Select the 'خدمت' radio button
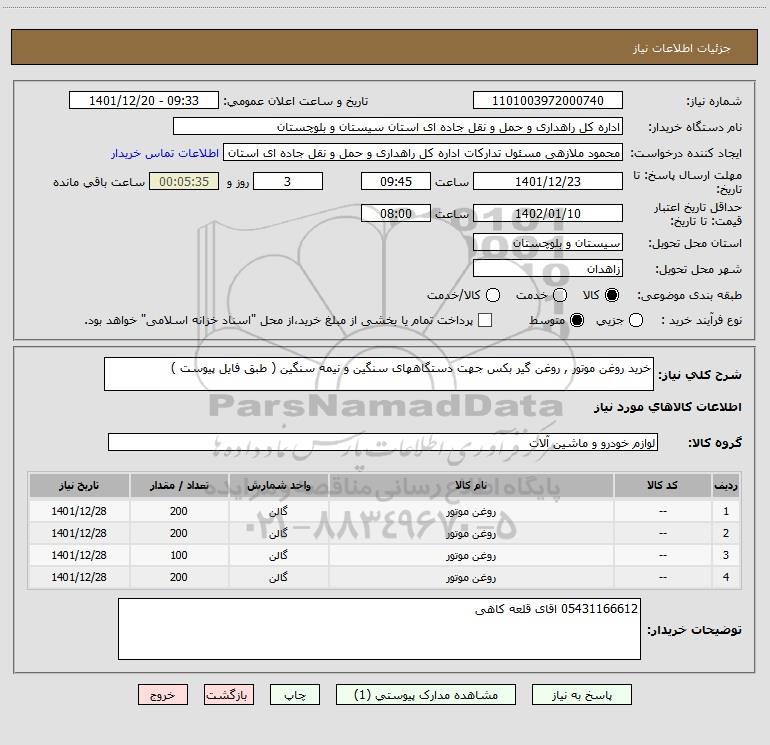This screenshot has width=770, height=745. pyautogui.click(x=560, y=295)
